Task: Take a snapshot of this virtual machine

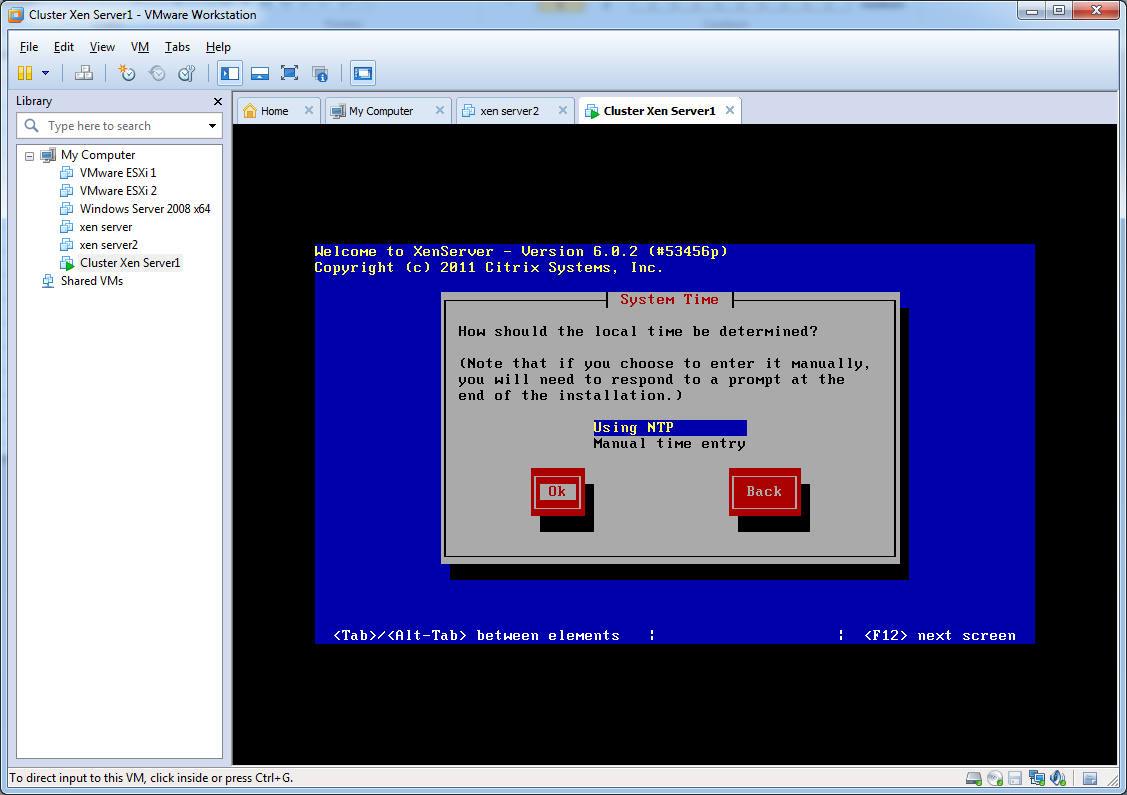Action: [127, 73]
